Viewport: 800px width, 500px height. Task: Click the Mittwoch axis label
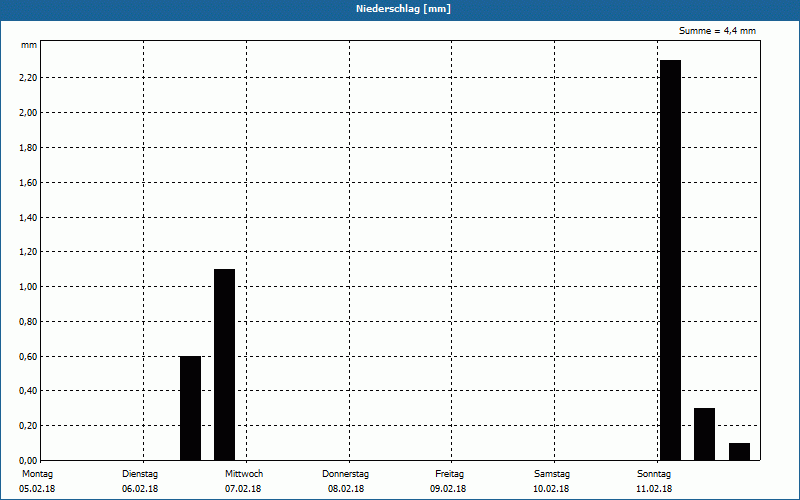tap(244, 474)
